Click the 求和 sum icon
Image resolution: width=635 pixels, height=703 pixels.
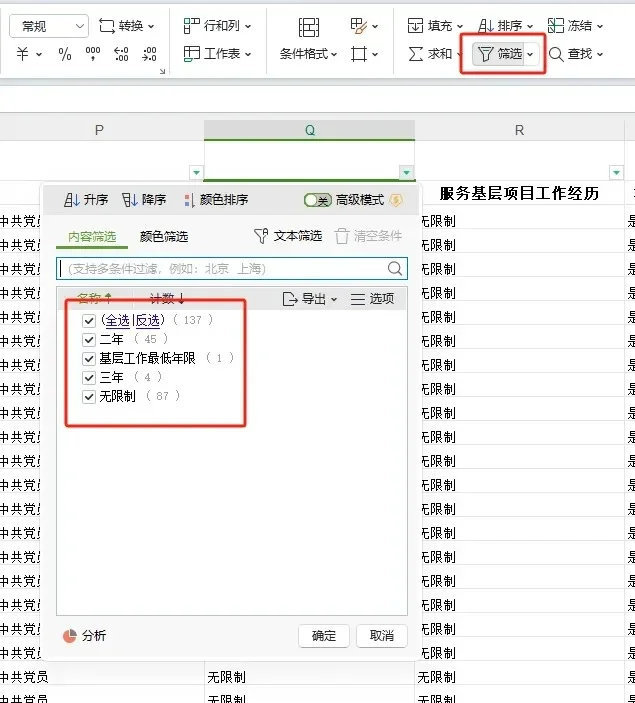(416, 54)
